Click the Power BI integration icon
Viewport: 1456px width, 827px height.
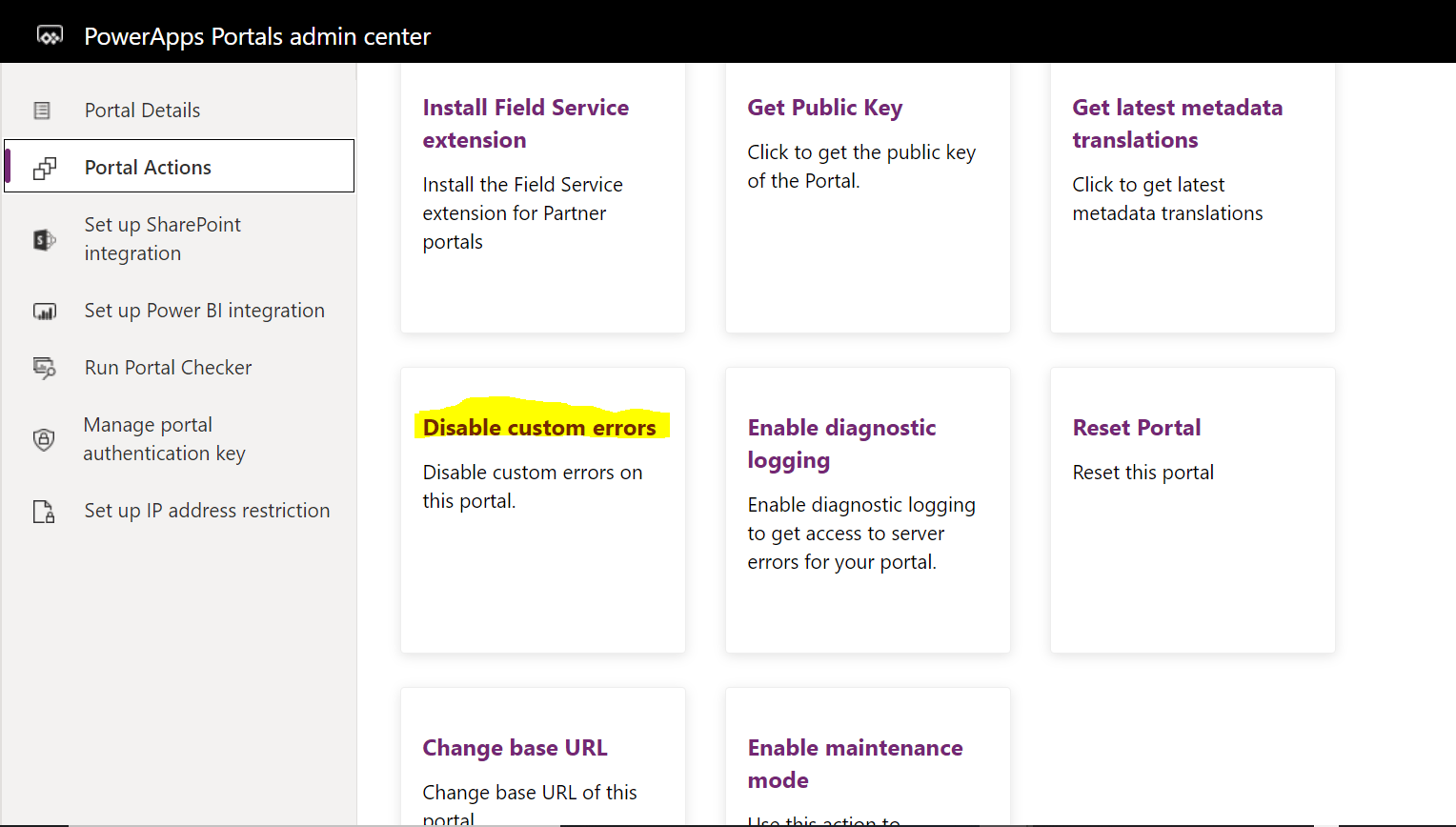45,312
